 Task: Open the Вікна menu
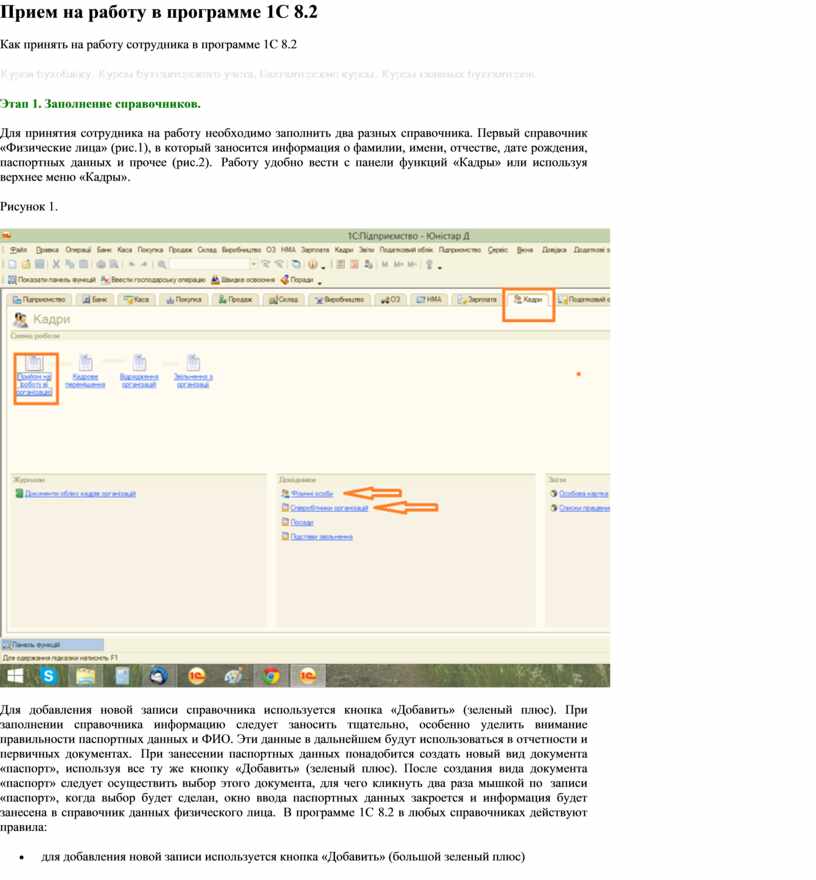525,250
